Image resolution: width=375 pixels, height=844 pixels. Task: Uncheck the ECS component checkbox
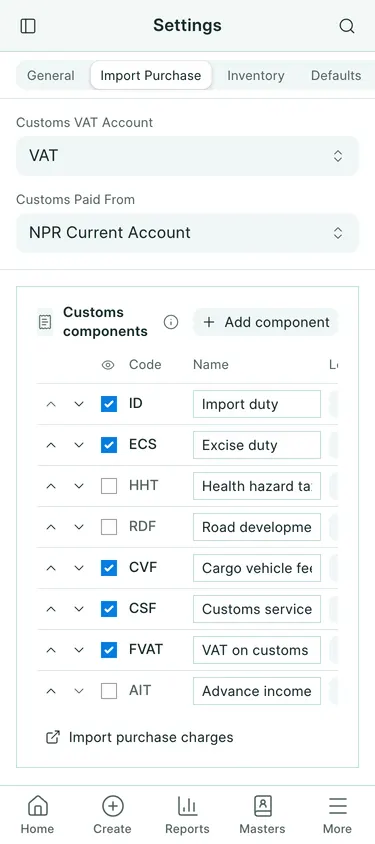tap(109, 445)
